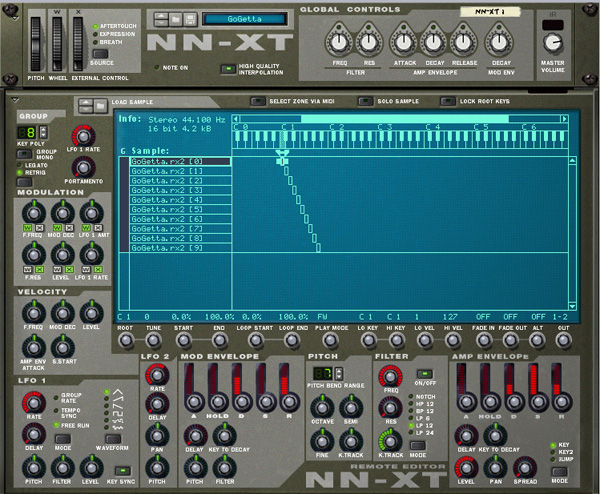Toggle W source under Modulation F.Freq
The height and width of the screenshot is (494, 600).
tap(28, 228)
